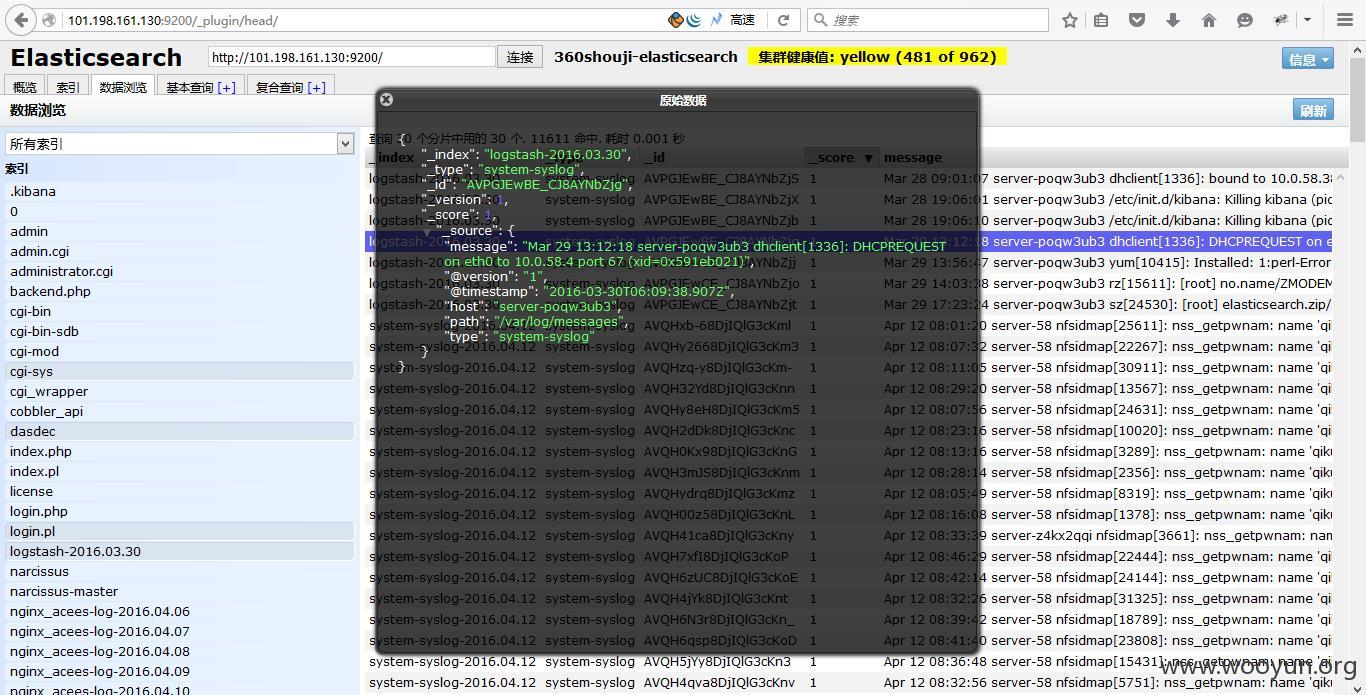Click the blue swirl icon in address bar
Viewport: 1366px width, 695px height.
(695, 20)
